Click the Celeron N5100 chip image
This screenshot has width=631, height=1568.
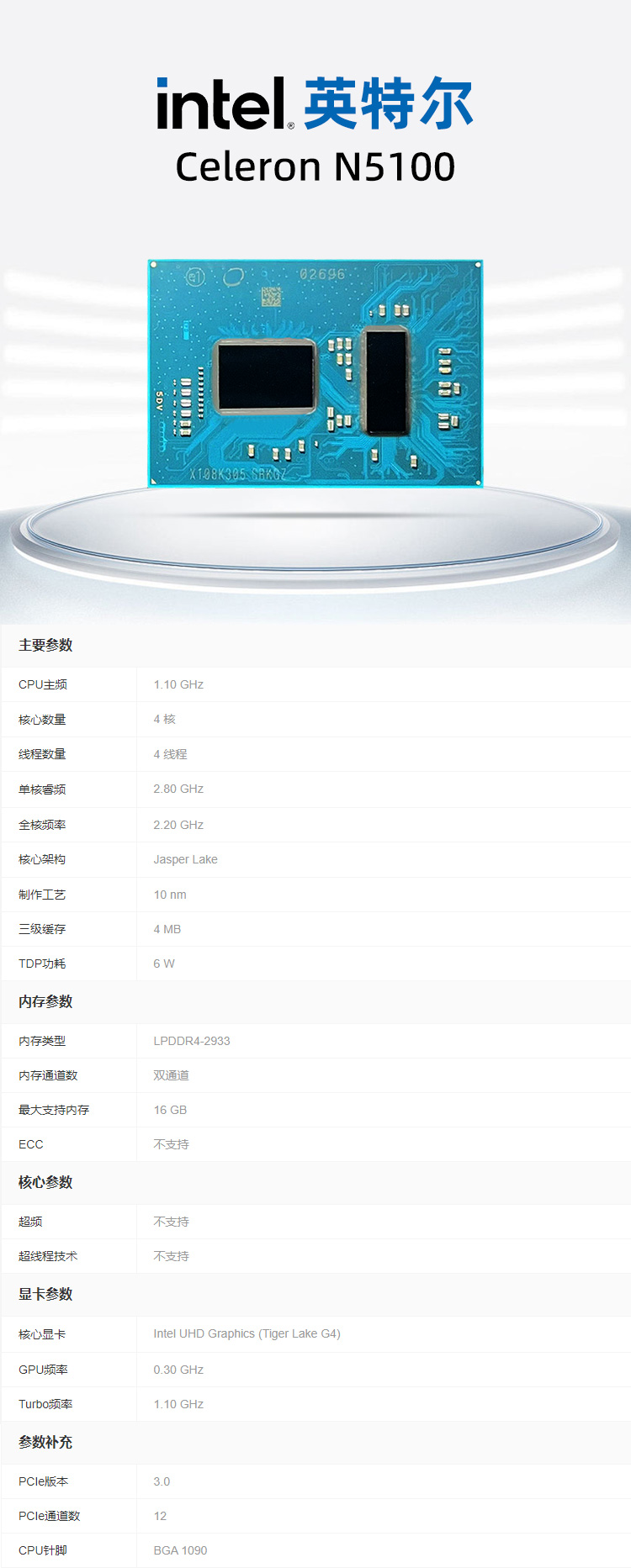pyautogui.click(x=315, y=373)
